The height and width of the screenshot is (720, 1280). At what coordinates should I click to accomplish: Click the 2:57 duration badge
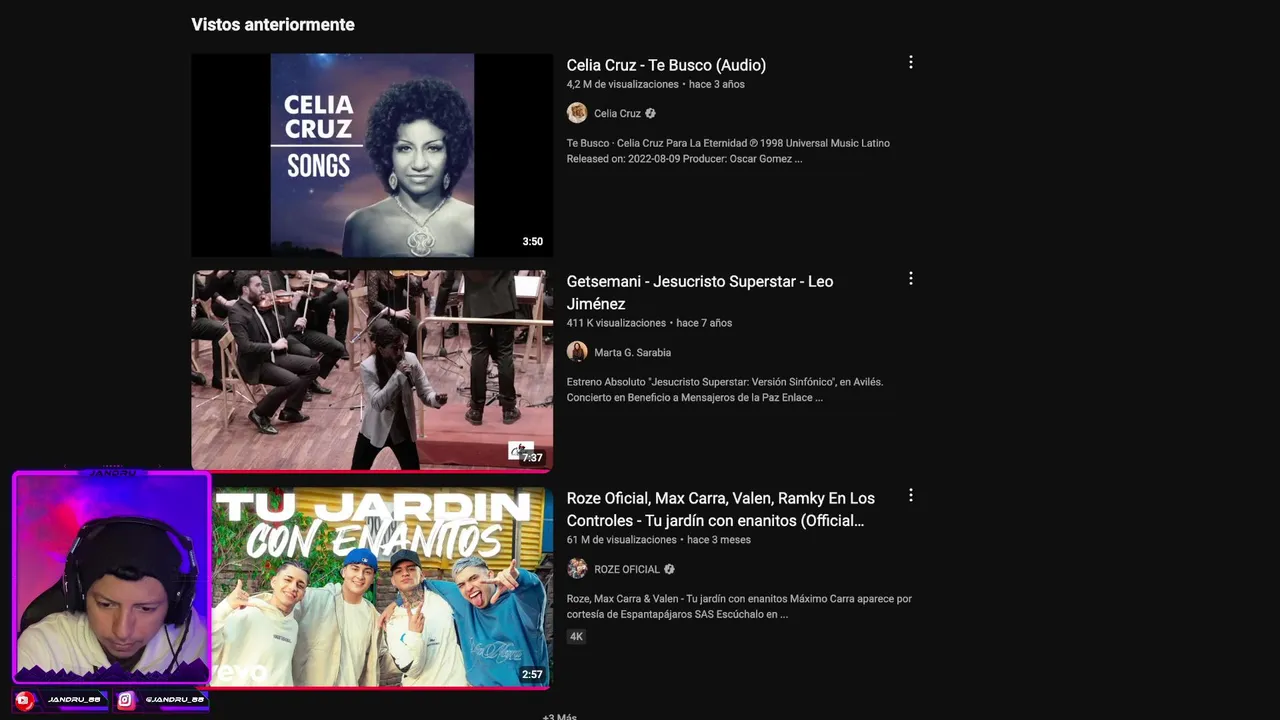click(x=532, y=675)
